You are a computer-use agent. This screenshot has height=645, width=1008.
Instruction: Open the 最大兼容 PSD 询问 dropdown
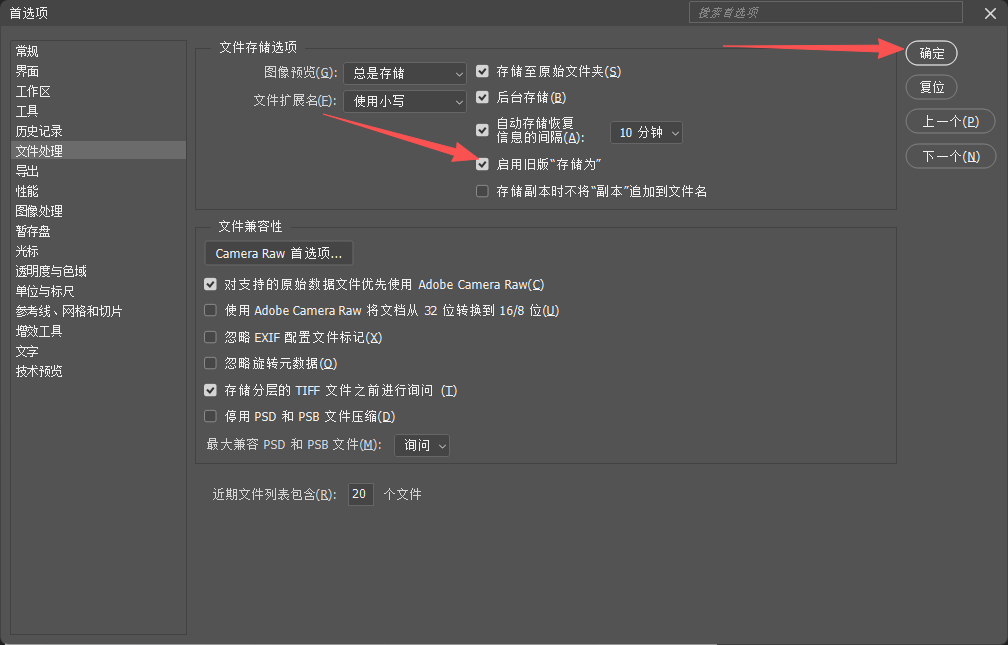(422, 446)
